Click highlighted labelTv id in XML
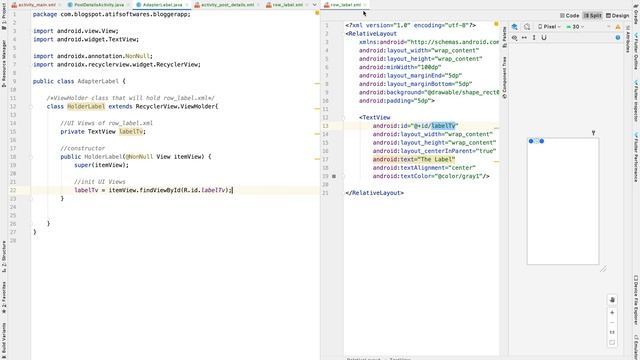 pos(443,126)
